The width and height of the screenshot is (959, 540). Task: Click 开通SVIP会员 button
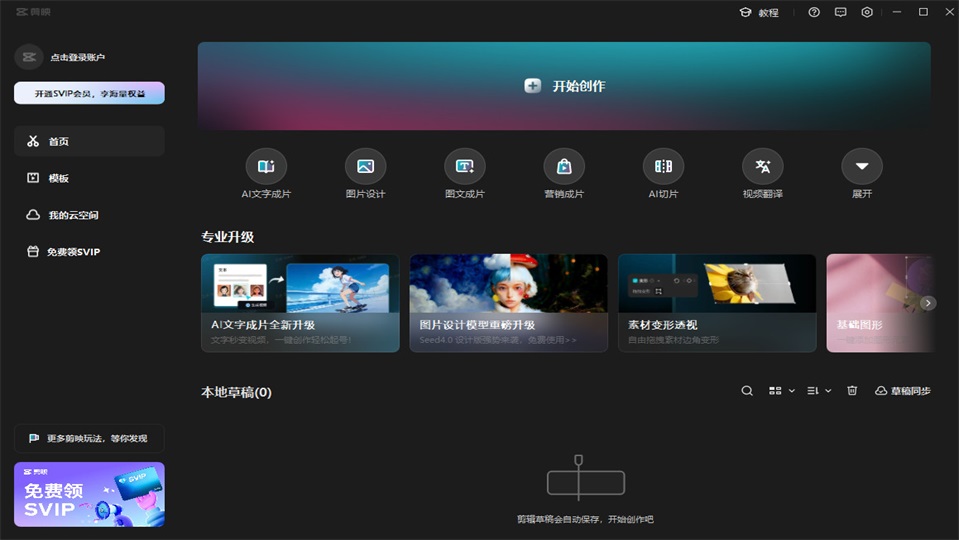pyautogui.click(x=89, y=94)
